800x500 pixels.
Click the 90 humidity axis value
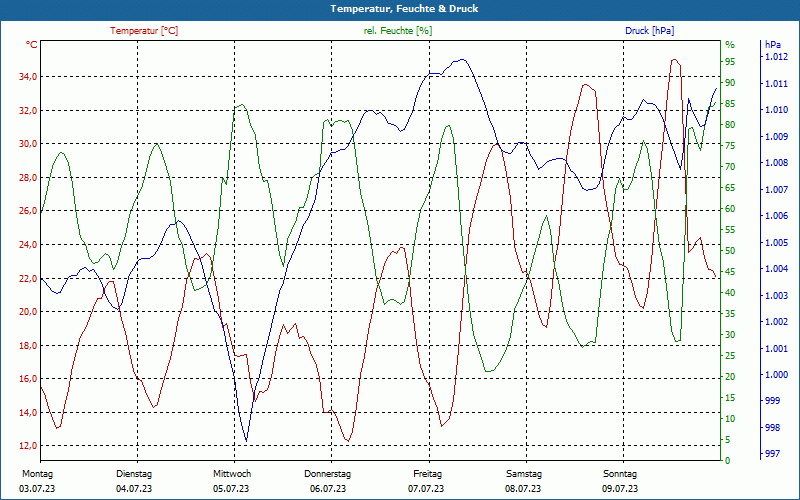click(730, 83)
